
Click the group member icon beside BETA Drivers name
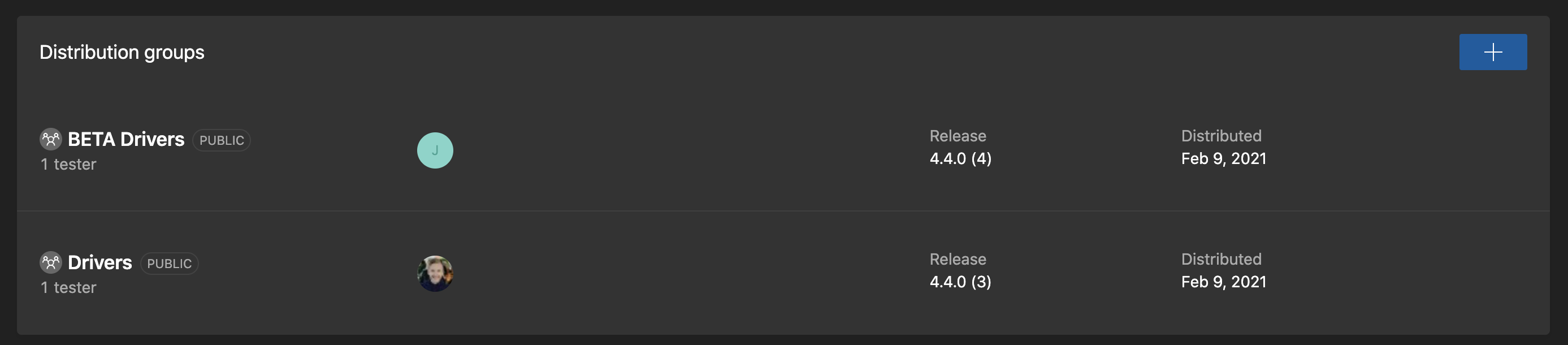(x=51, y=139)
